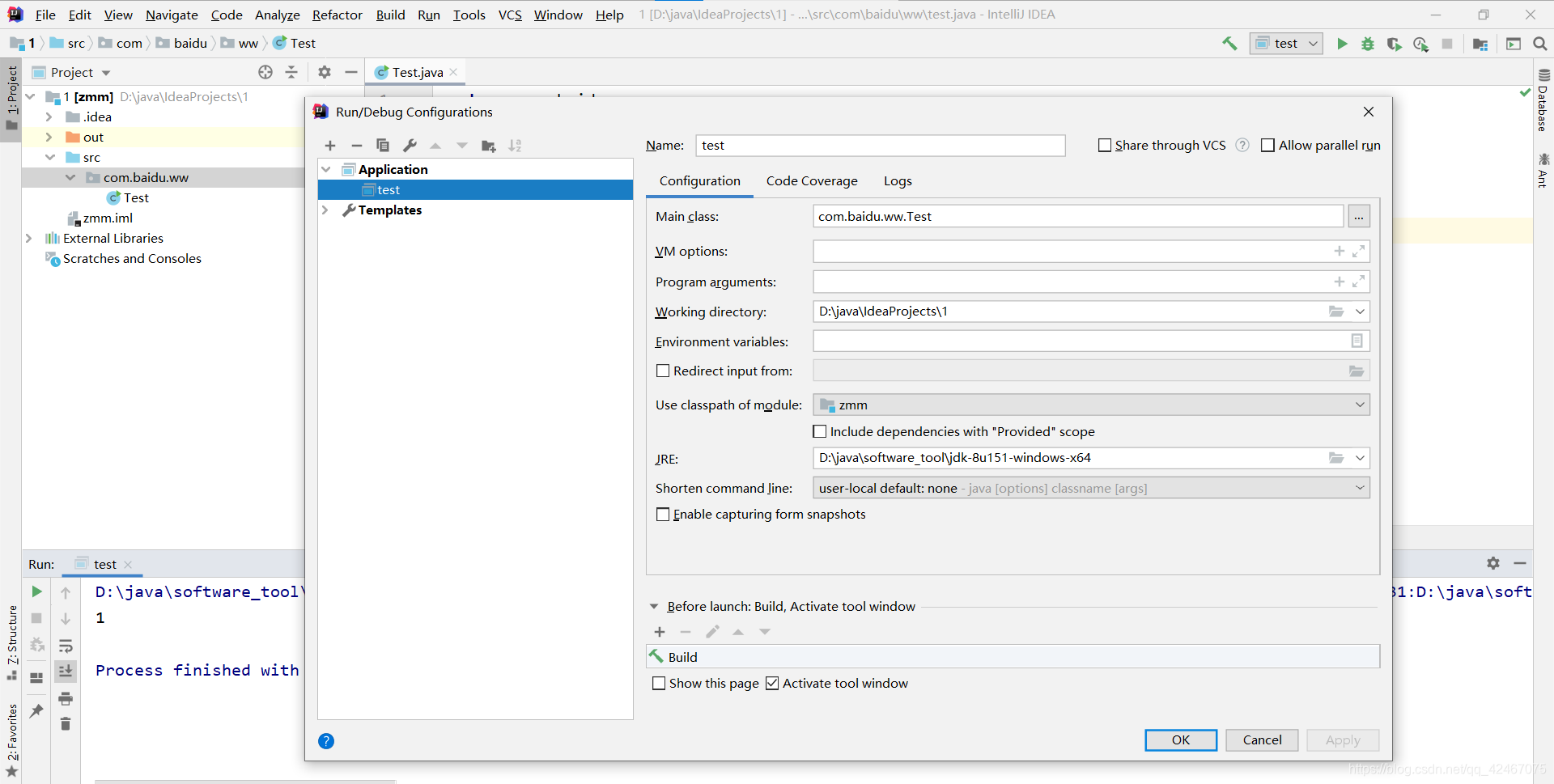Add new configuration with the plus icon

click(330, 146)
